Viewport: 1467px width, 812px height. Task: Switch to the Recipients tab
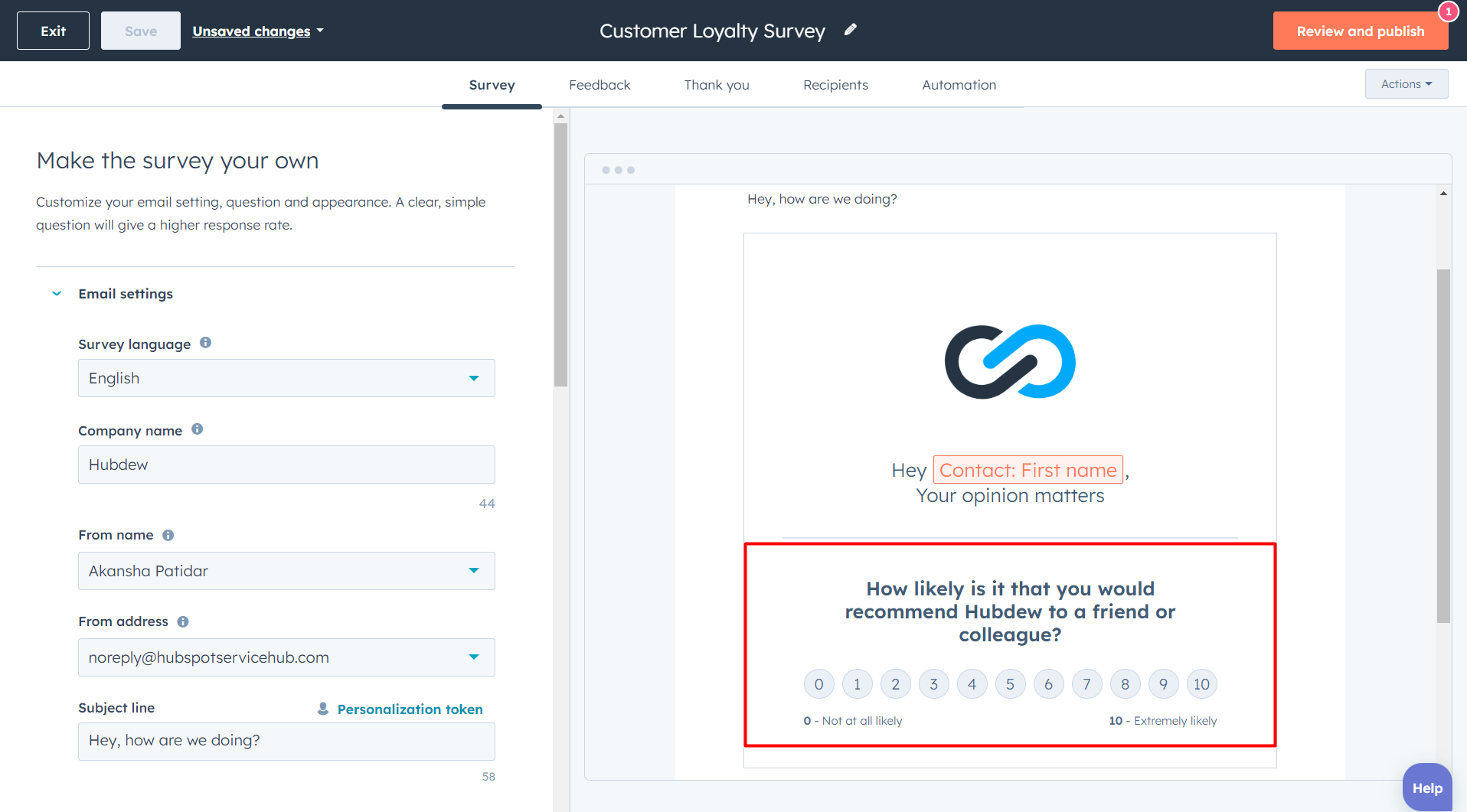[835, 85]
